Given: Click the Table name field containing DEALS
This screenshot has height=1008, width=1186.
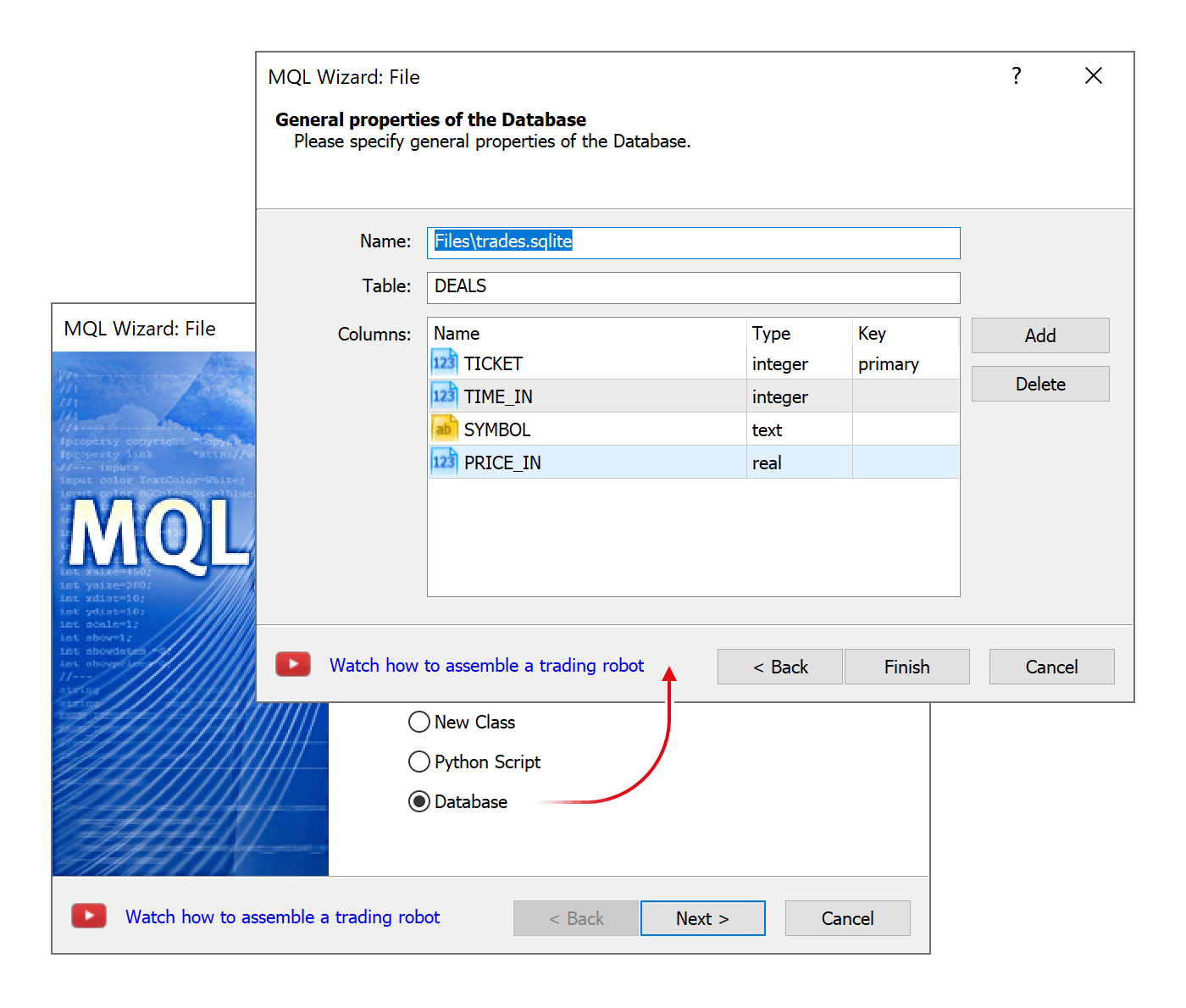Looking at the screenshot, I should click(x=693, y=287).
